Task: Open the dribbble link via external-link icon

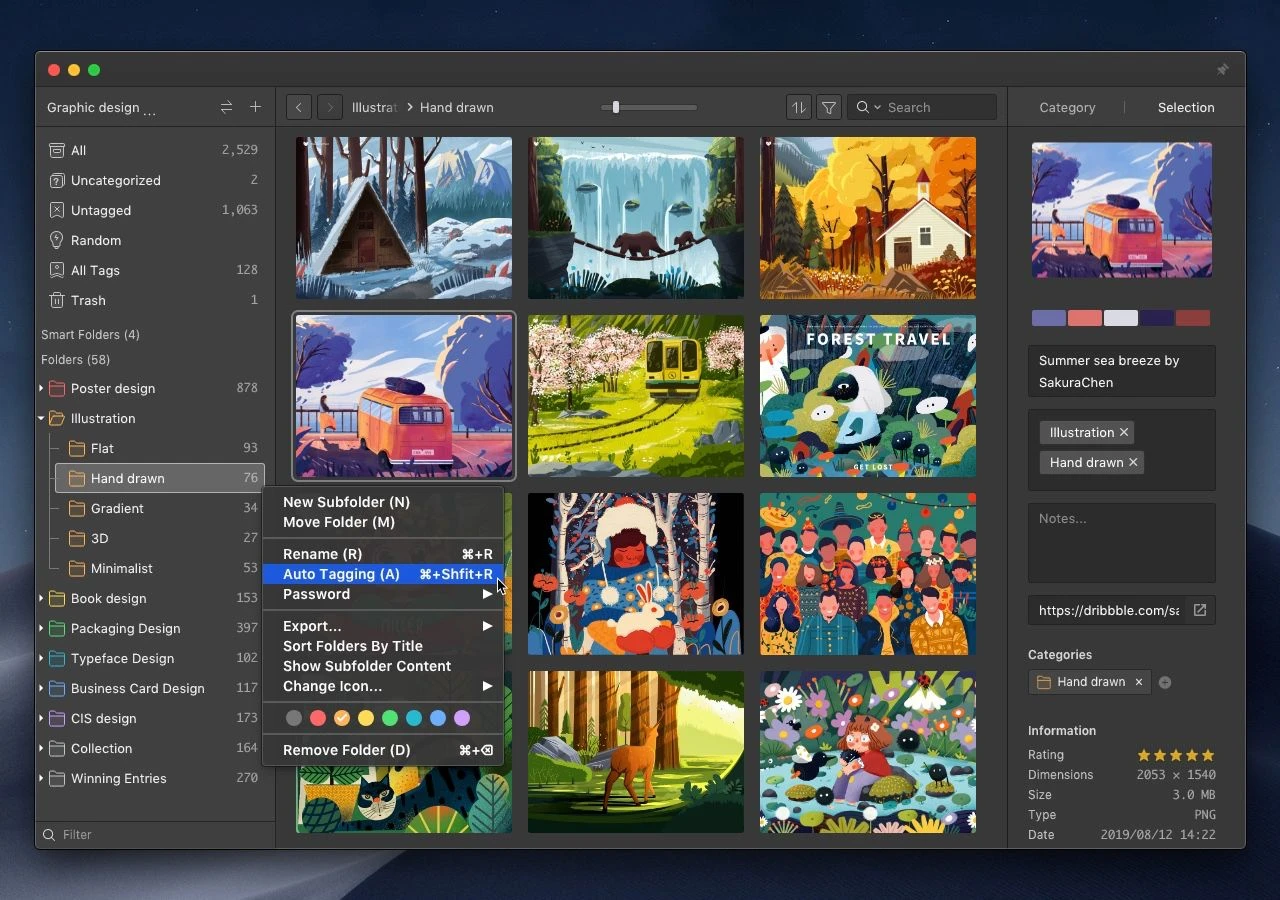Action: pos(1199,610)
